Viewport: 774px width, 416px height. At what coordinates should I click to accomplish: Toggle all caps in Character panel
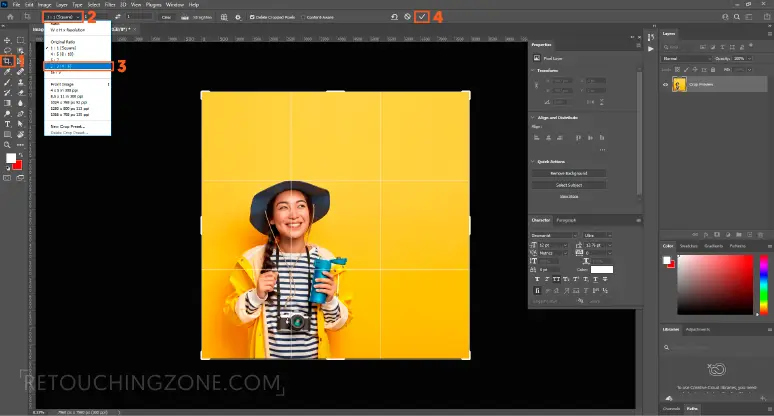[556, 279]
